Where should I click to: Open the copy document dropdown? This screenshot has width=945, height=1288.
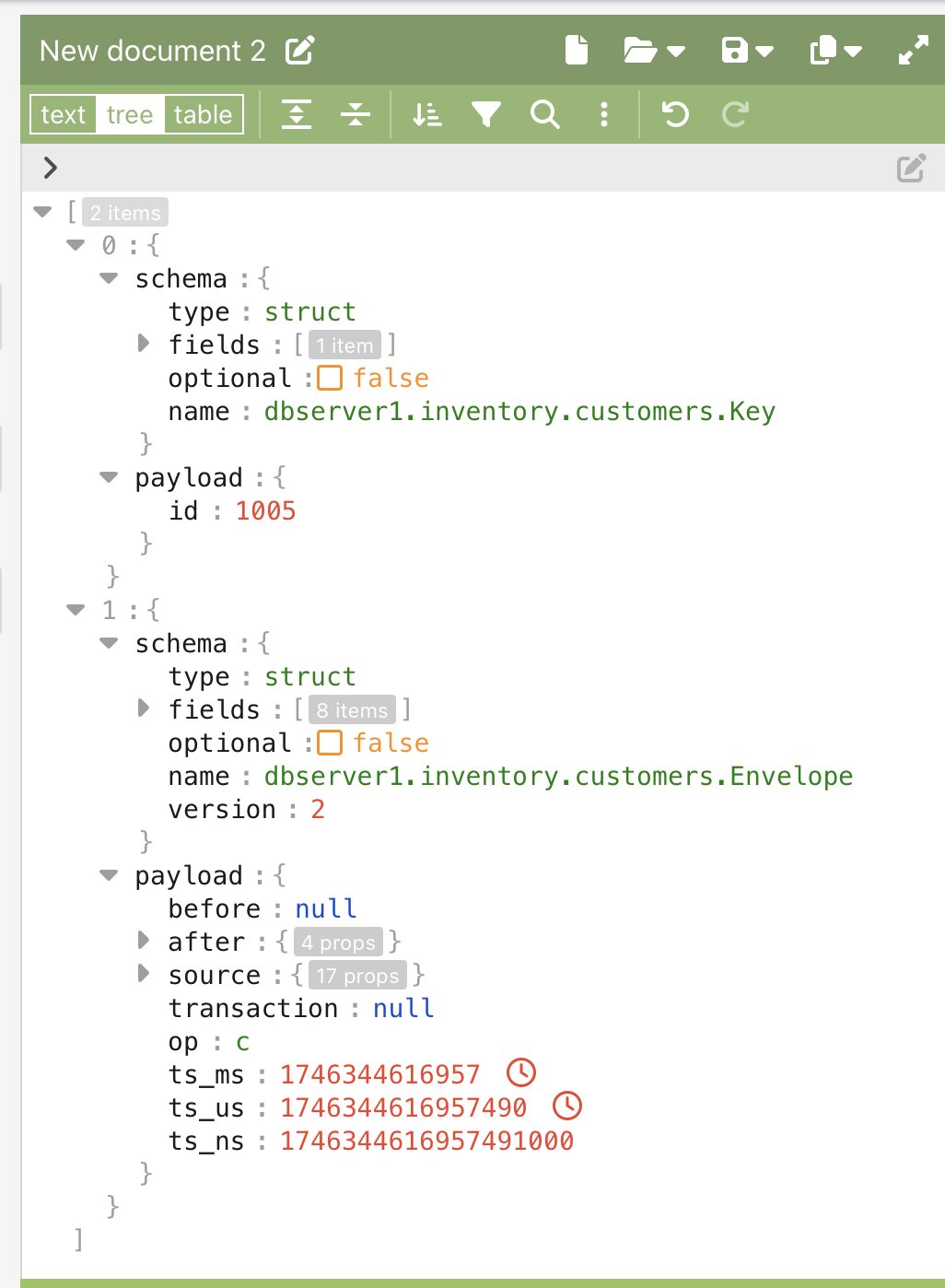[835, 51]
